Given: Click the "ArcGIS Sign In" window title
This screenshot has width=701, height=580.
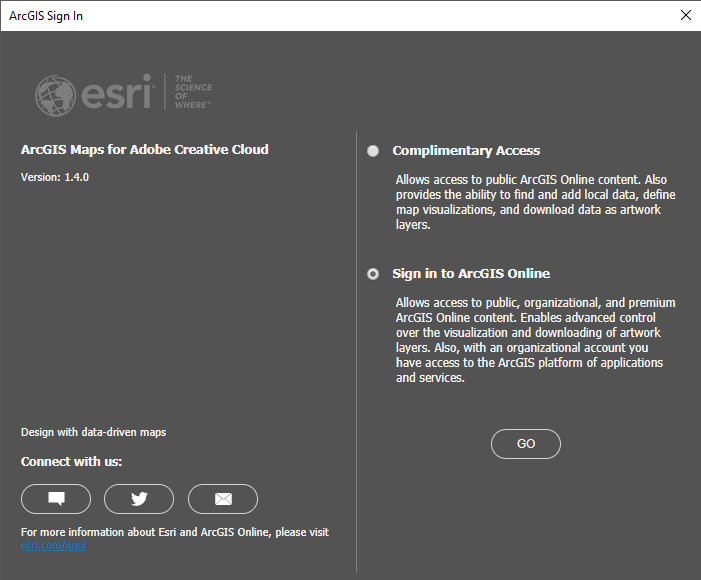Looking at the screenshot, I should pyautogui.click(x=46, y=16).
